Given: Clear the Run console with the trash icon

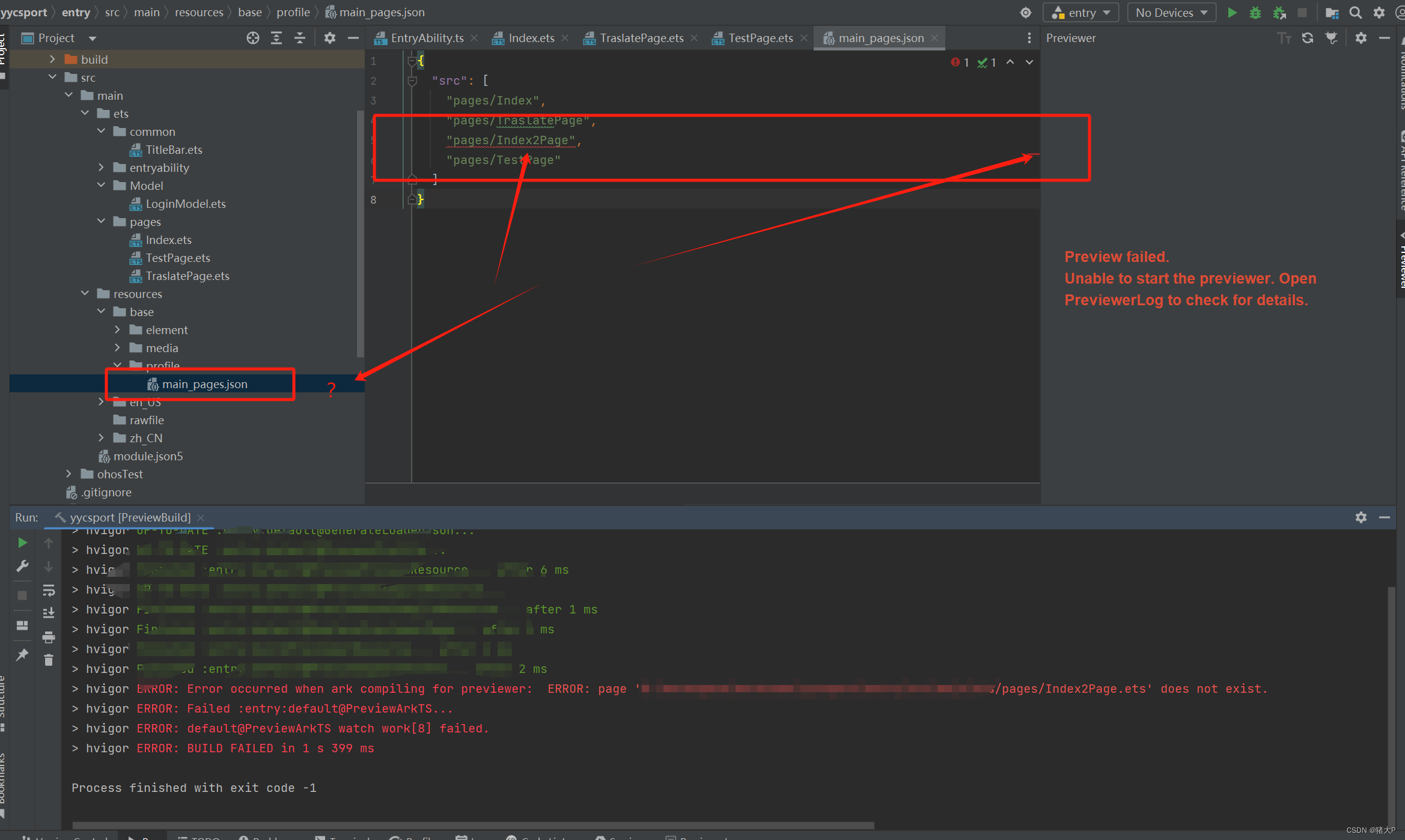Looking at the screenshot, I should (49, 659).
